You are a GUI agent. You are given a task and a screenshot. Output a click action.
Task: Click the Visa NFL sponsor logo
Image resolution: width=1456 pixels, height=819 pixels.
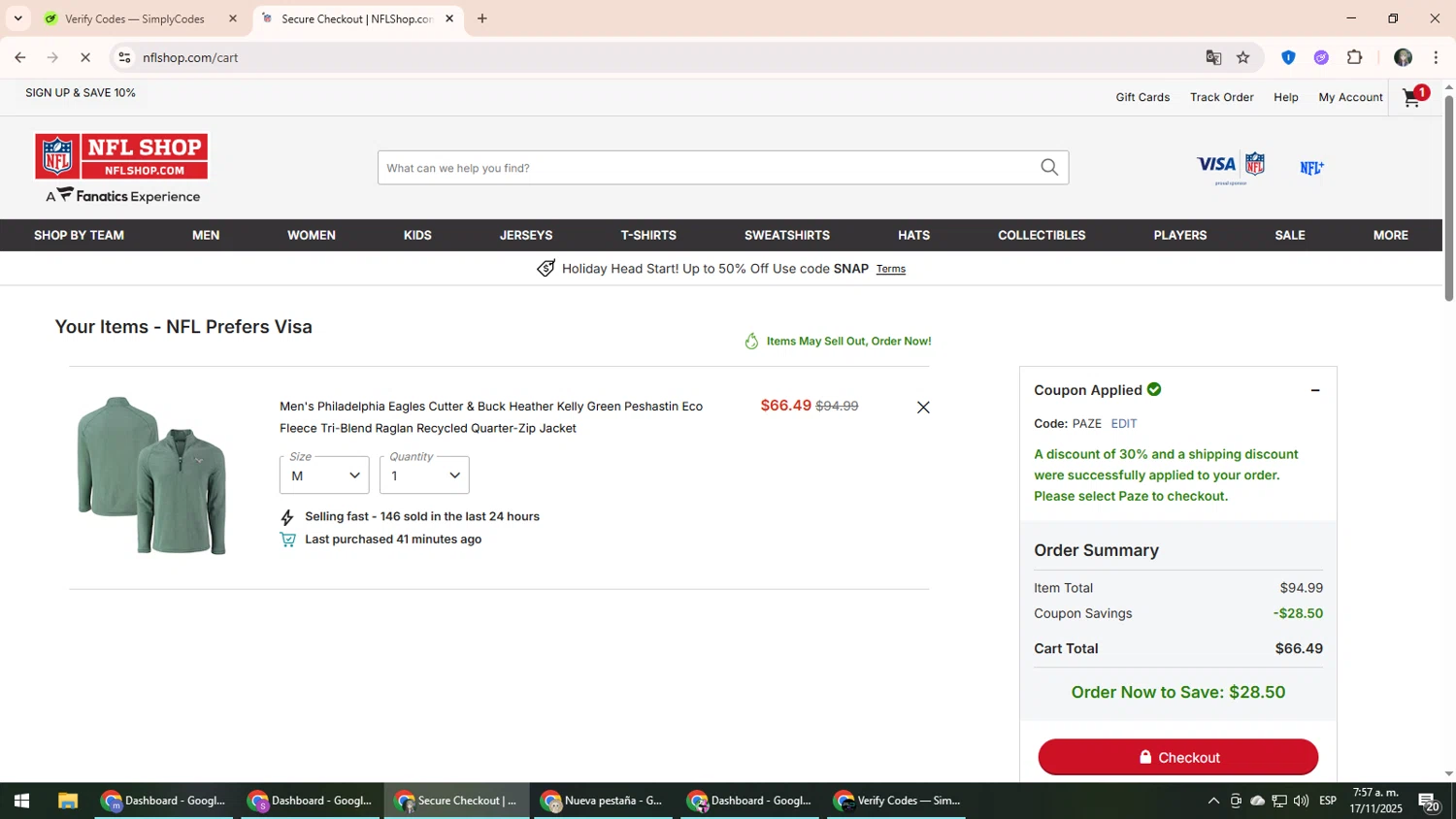(x=1231, y=167)
